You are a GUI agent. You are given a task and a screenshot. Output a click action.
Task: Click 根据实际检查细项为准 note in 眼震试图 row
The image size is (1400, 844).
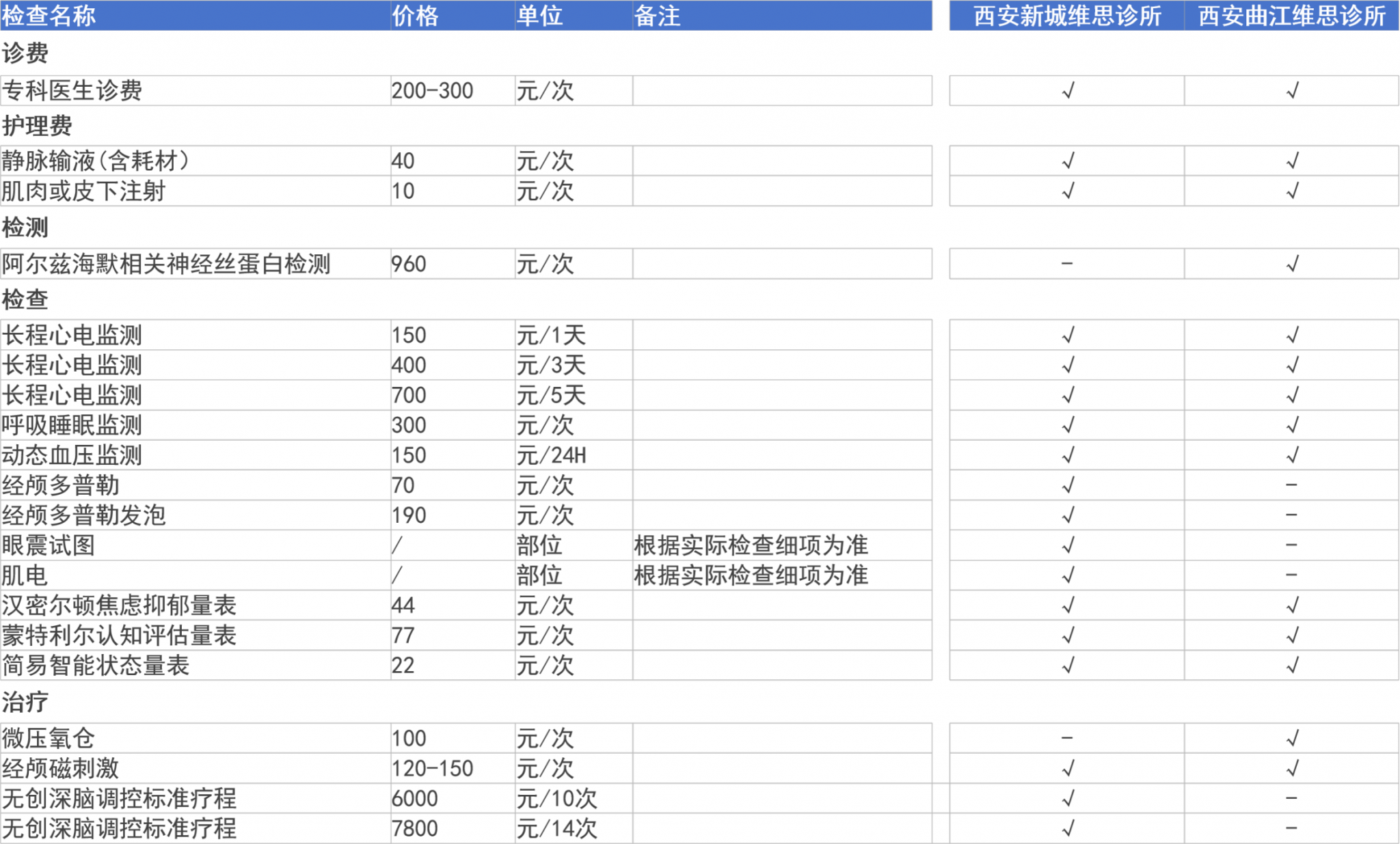pyautogui.click(x=751, y=545)
